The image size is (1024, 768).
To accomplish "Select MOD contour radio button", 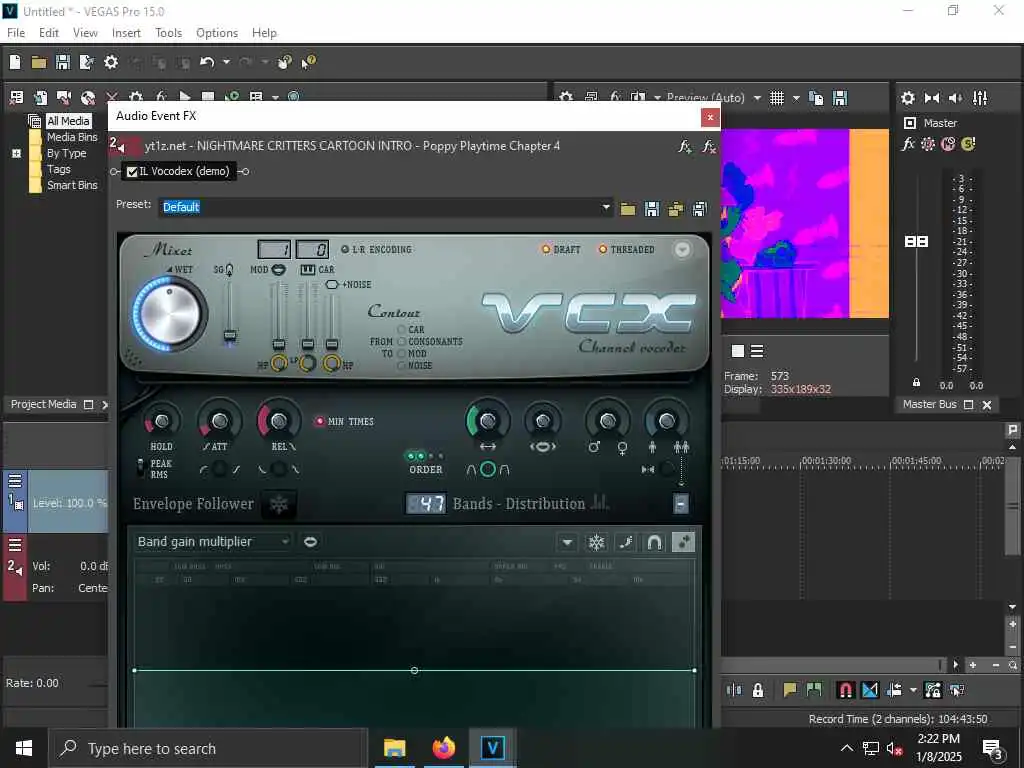I will click(x=402, y=353).
